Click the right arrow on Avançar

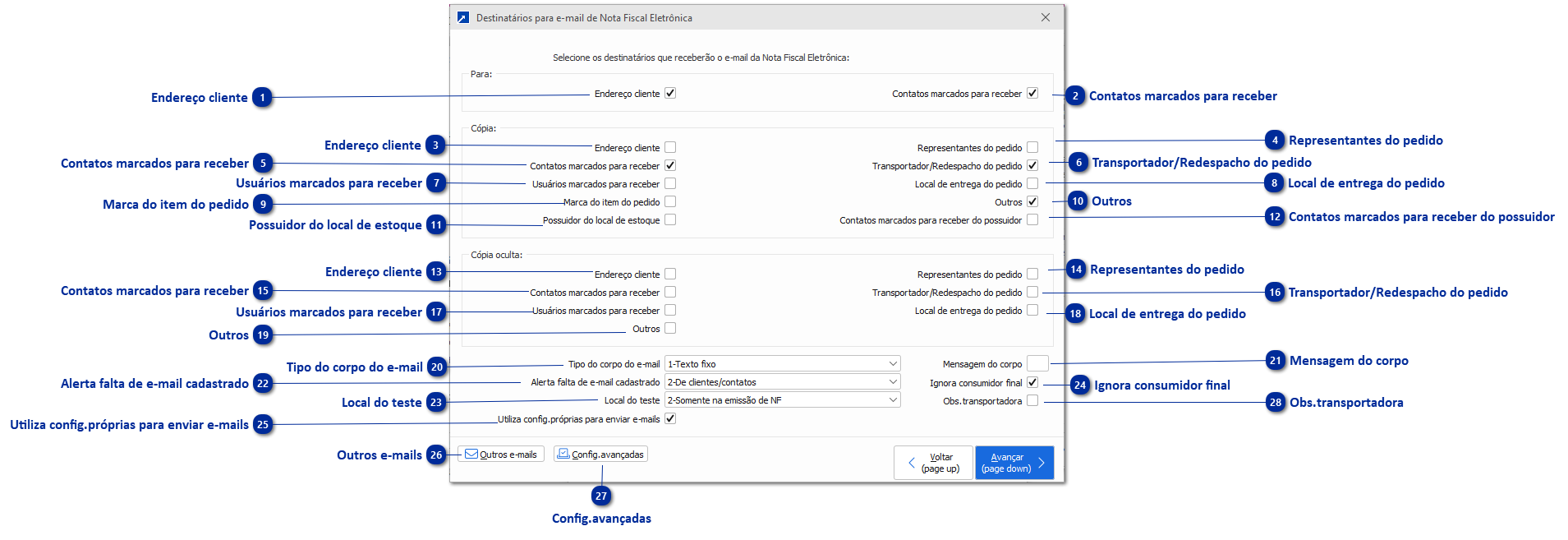click(1041, 463)
